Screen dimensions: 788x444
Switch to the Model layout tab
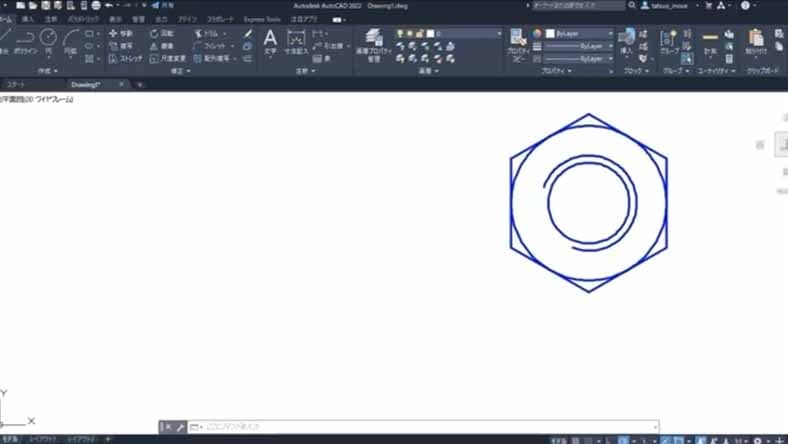pos(10,439)
